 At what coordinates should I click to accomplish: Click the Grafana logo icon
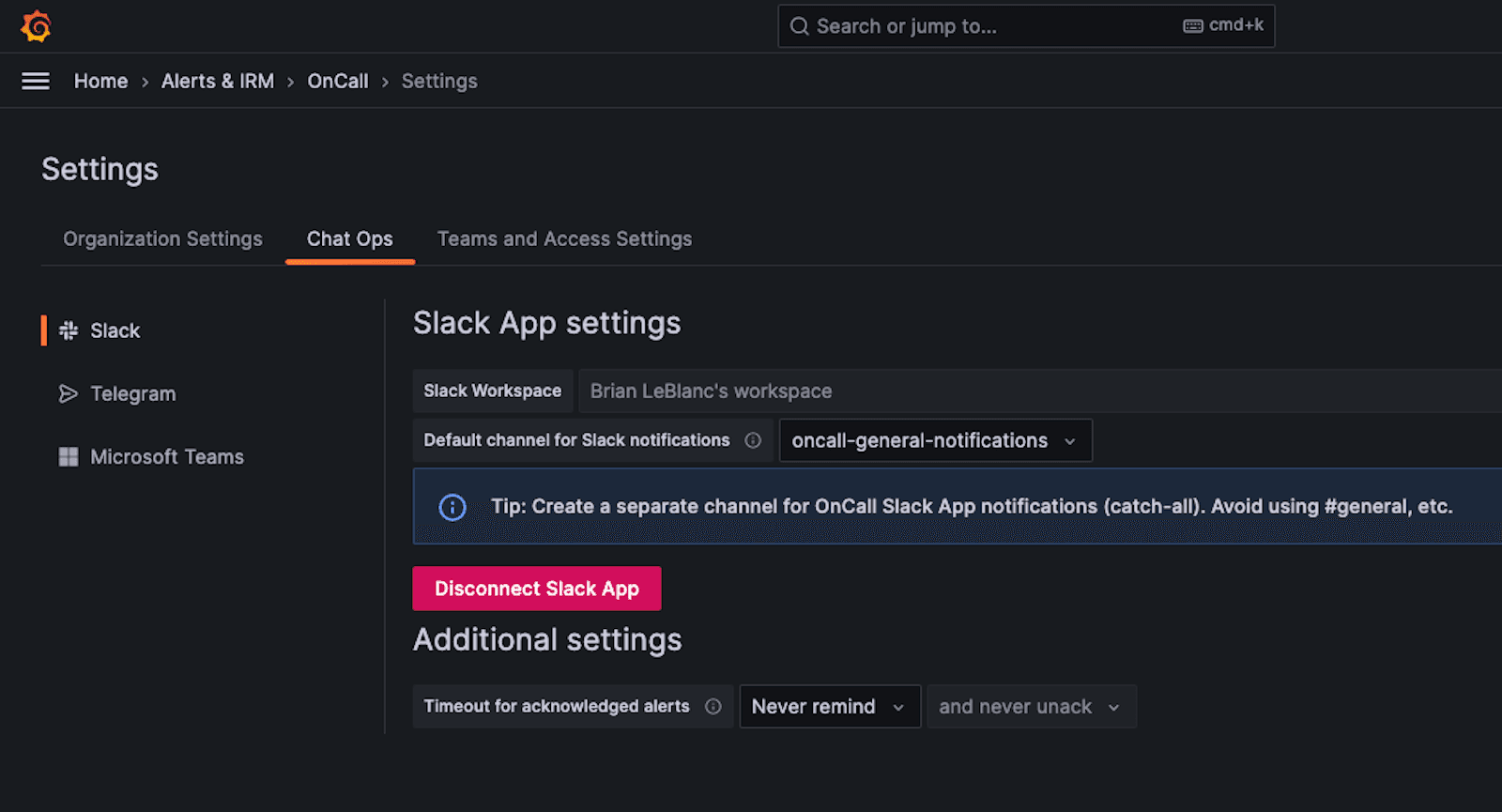pos(36,26)
